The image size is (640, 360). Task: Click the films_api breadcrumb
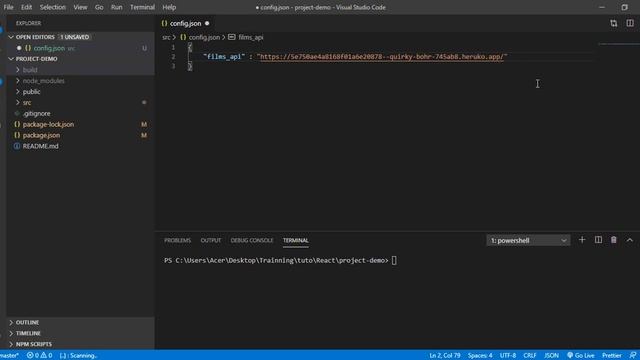251,37
